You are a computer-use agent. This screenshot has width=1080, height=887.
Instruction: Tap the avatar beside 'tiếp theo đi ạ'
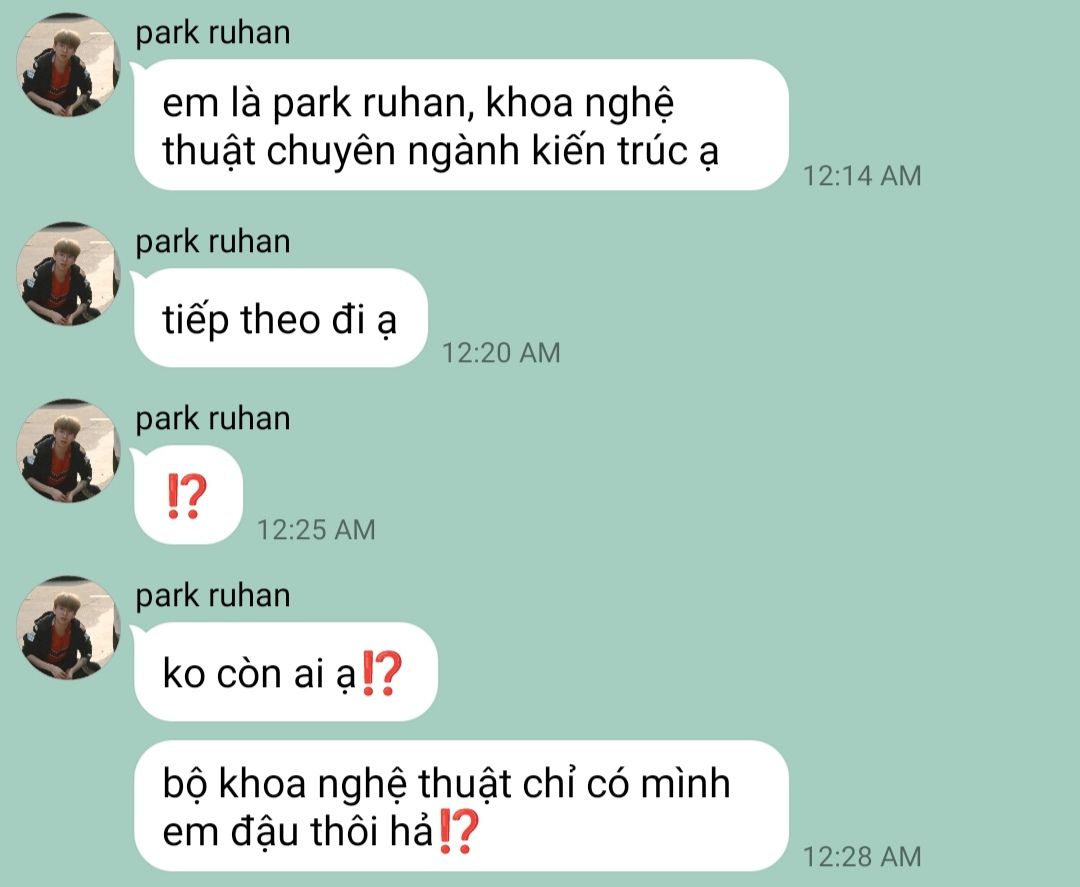68,273
